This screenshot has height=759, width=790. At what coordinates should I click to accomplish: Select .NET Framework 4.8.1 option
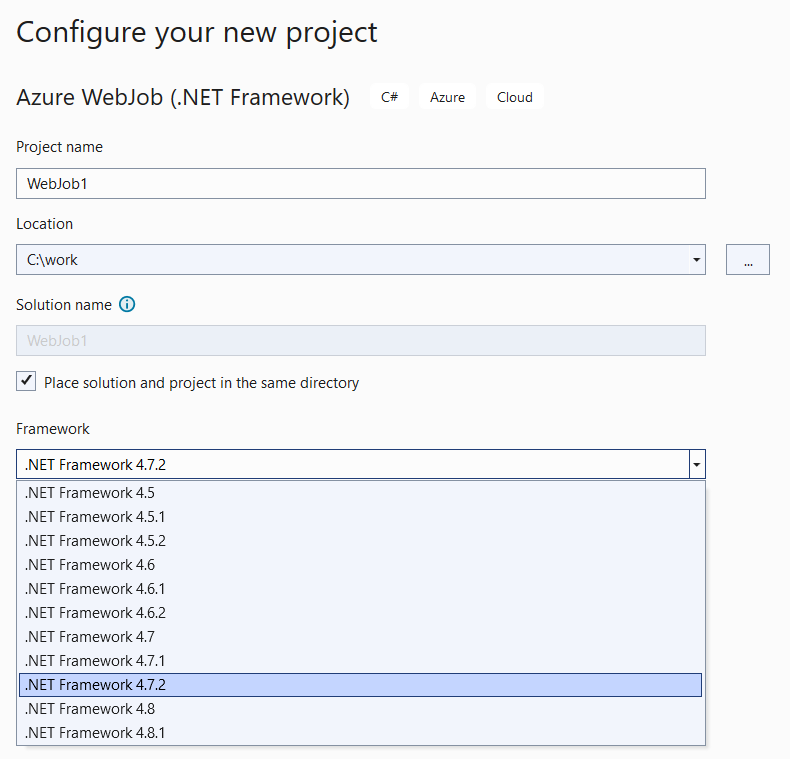(x=361, y=733)
